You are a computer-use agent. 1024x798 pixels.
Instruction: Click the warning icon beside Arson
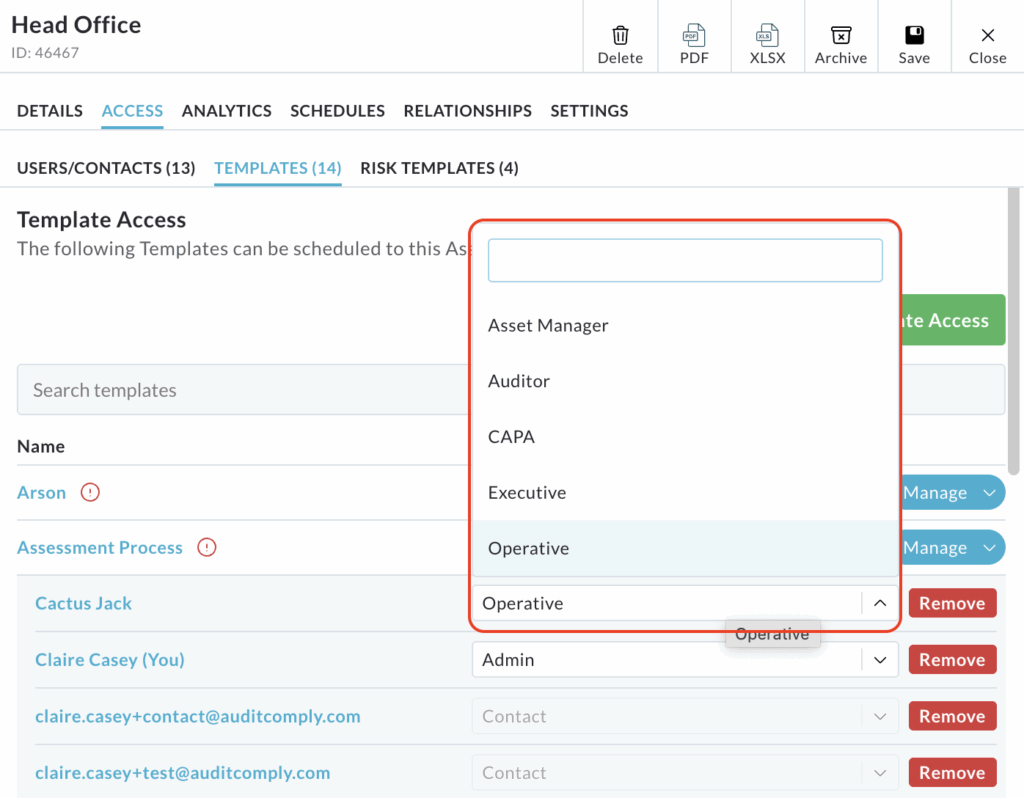tap(90, 492)
